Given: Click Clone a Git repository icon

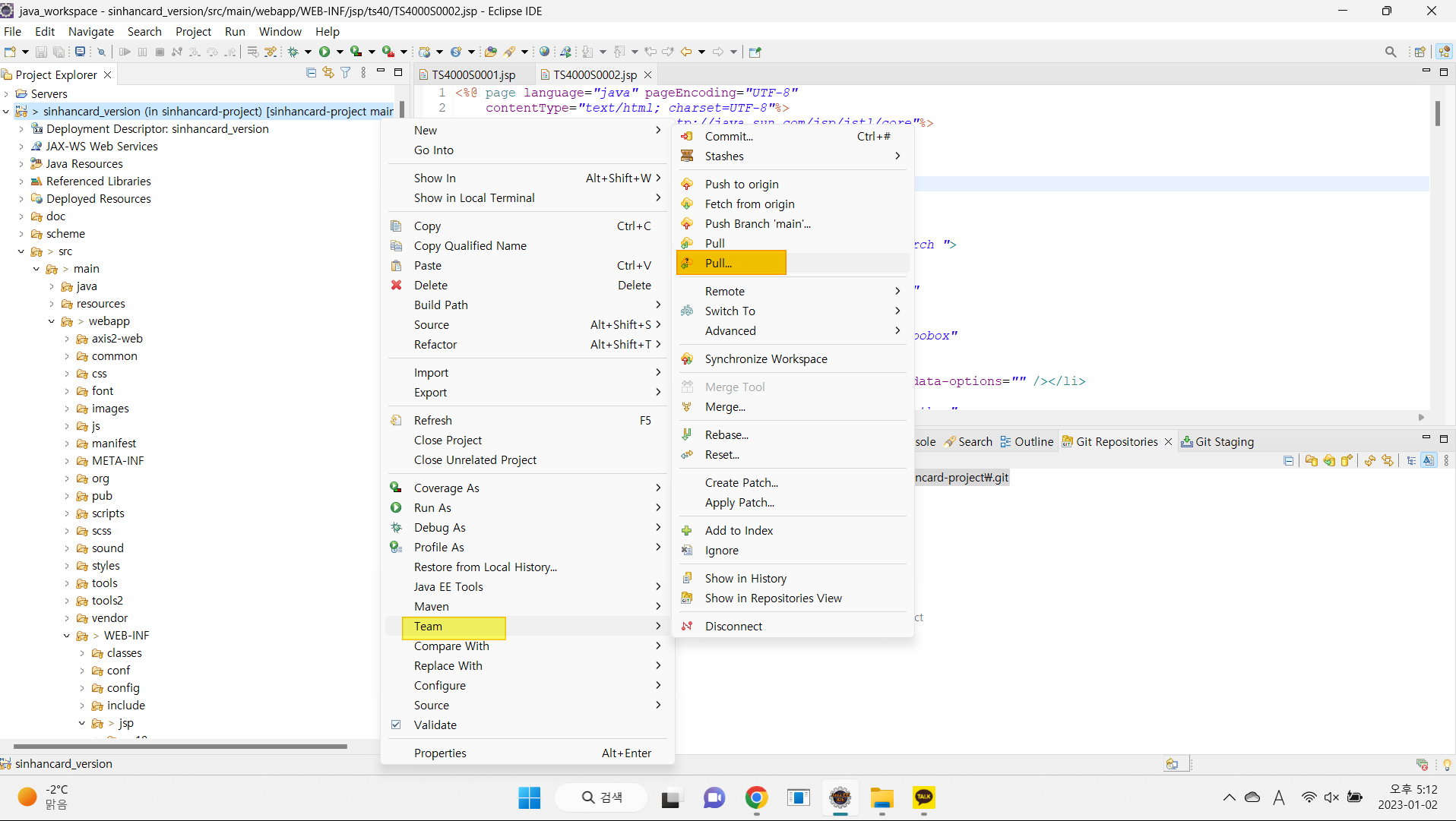Looking at the screenshot, I should click(x=1329, y=460).
